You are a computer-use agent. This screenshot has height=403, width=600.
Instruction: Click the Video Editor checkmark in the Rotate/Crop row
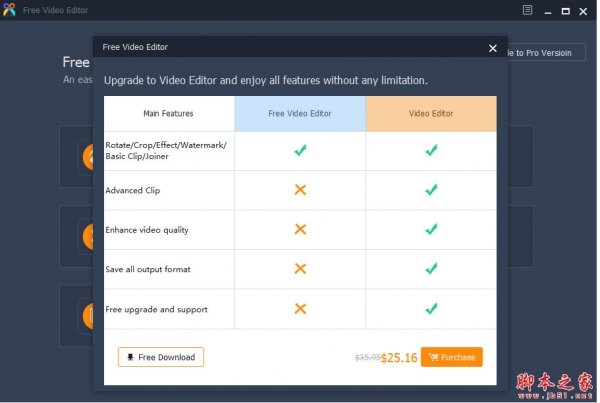pos(433,151)
